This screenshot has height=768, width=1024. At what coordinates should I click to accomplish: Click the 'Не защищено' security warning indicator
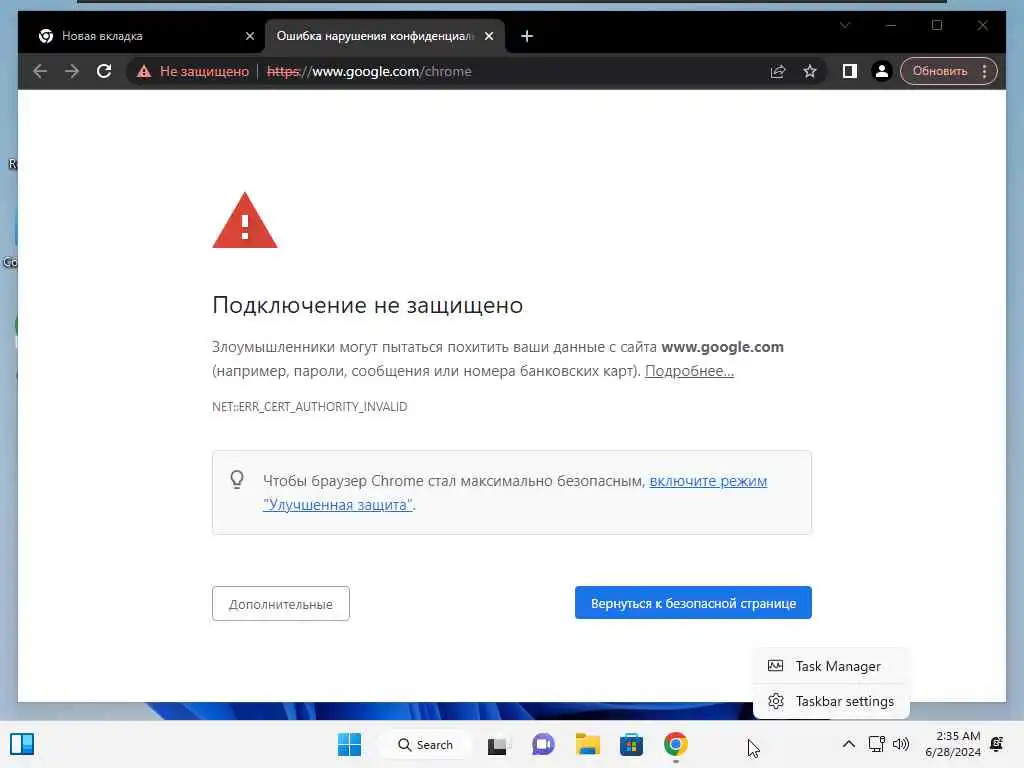pyautogui.click(x=193, y=71)
